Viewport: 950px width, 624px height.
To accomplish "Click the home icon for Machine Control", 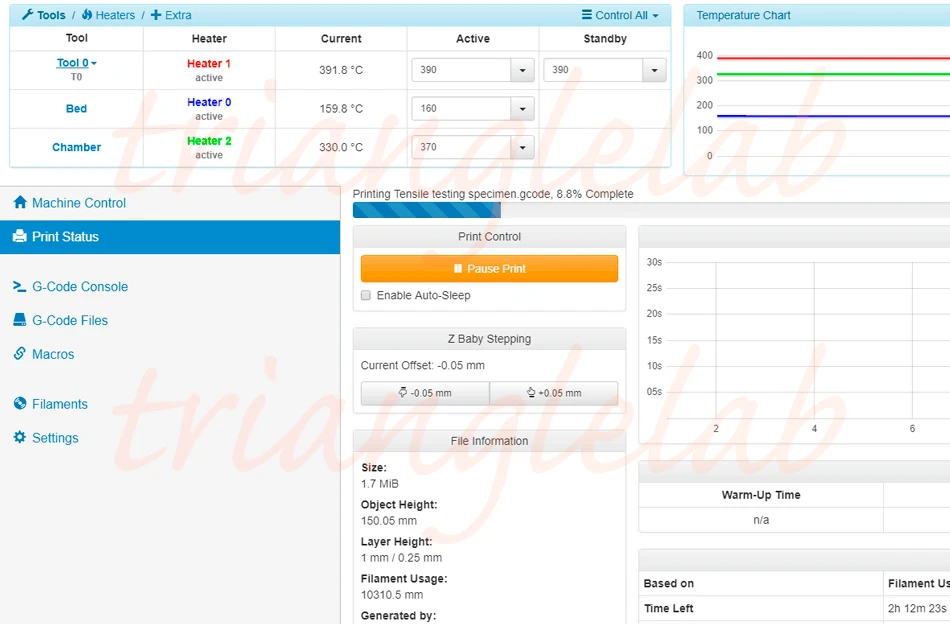I will coord(20,202).
